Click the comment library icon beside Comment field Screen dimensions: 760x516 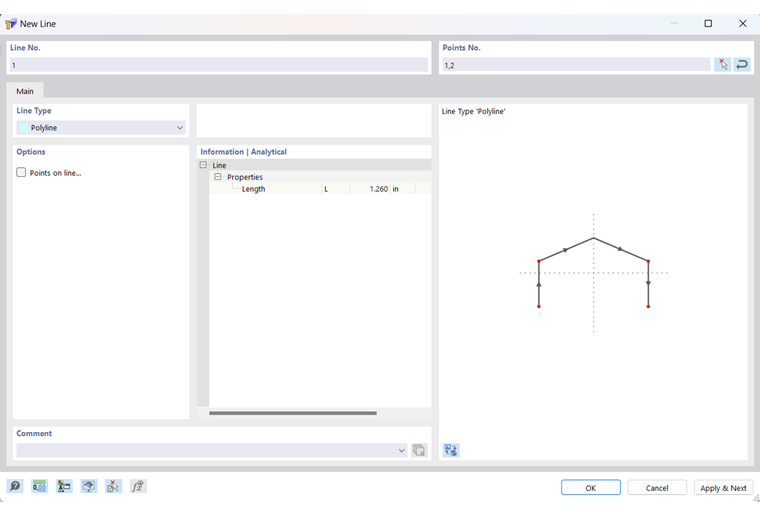pos(419,450)
